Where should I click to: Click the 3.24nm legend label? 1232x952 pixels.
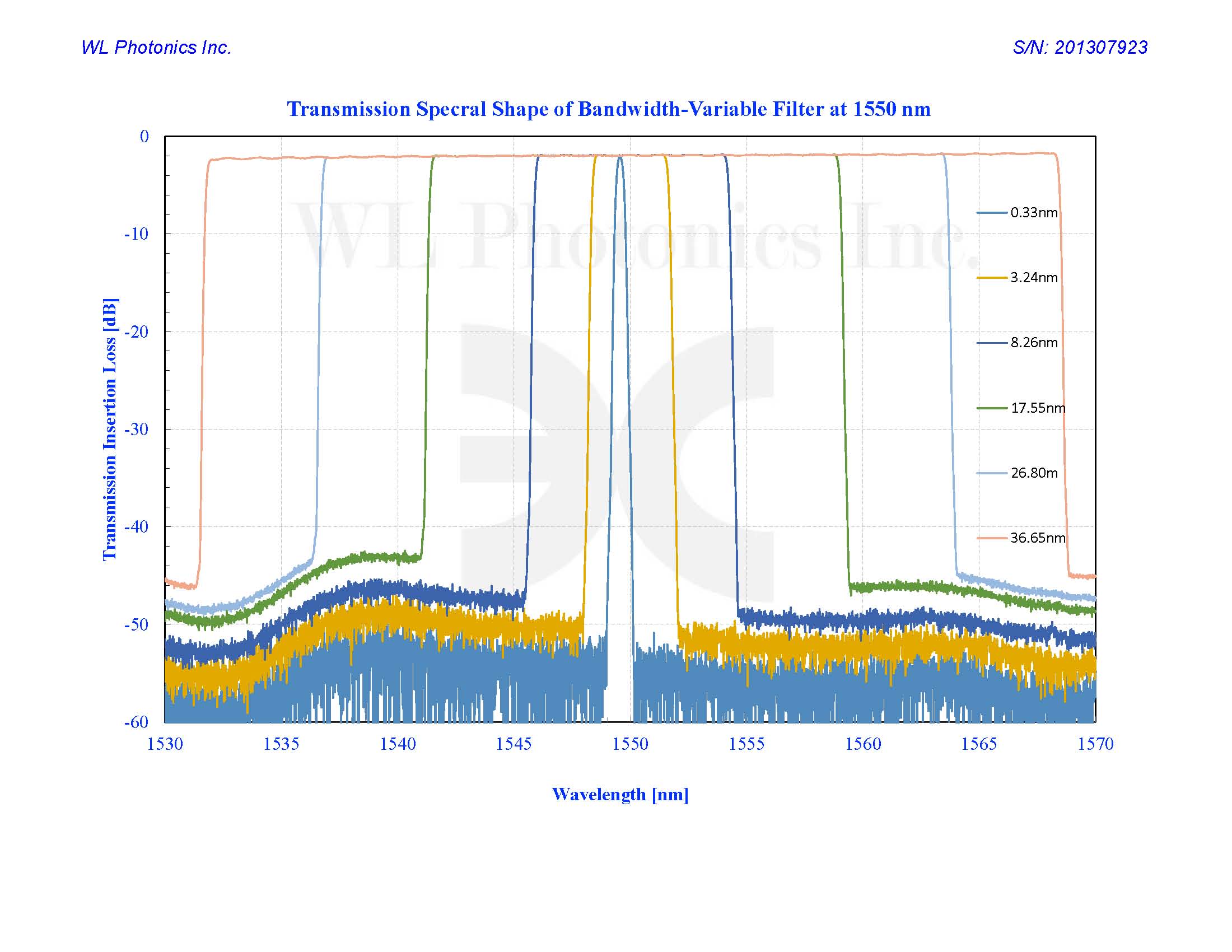coord(1033,277)
